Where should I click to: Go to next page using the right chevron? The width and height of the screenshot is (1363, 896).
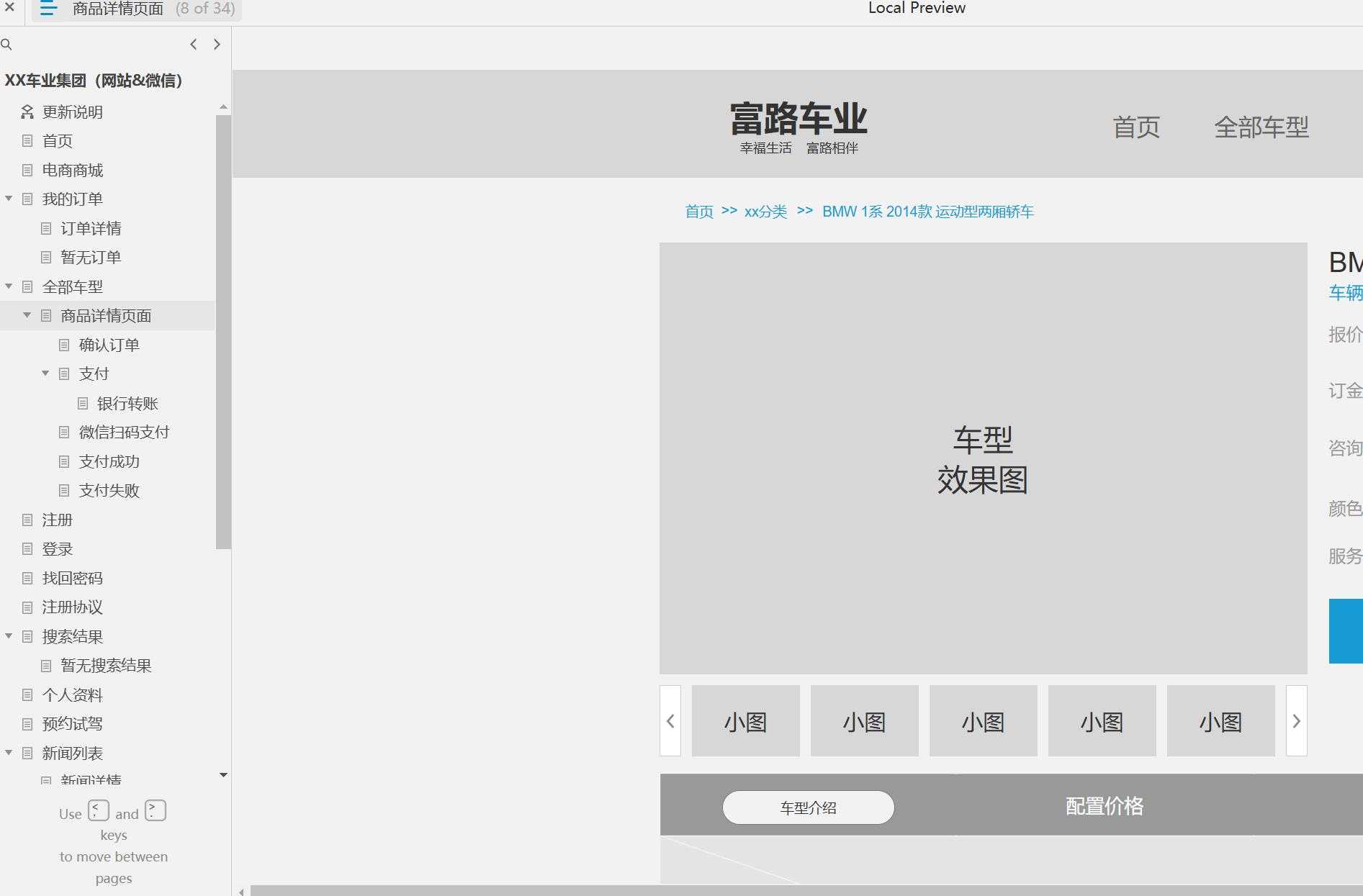click(217, 44)
